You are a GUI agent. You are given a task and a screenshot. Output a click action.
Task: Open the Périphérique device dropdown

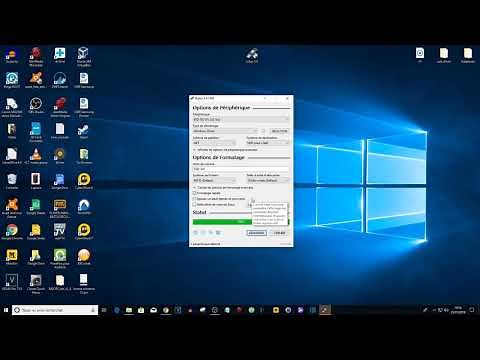click(241, 119)
